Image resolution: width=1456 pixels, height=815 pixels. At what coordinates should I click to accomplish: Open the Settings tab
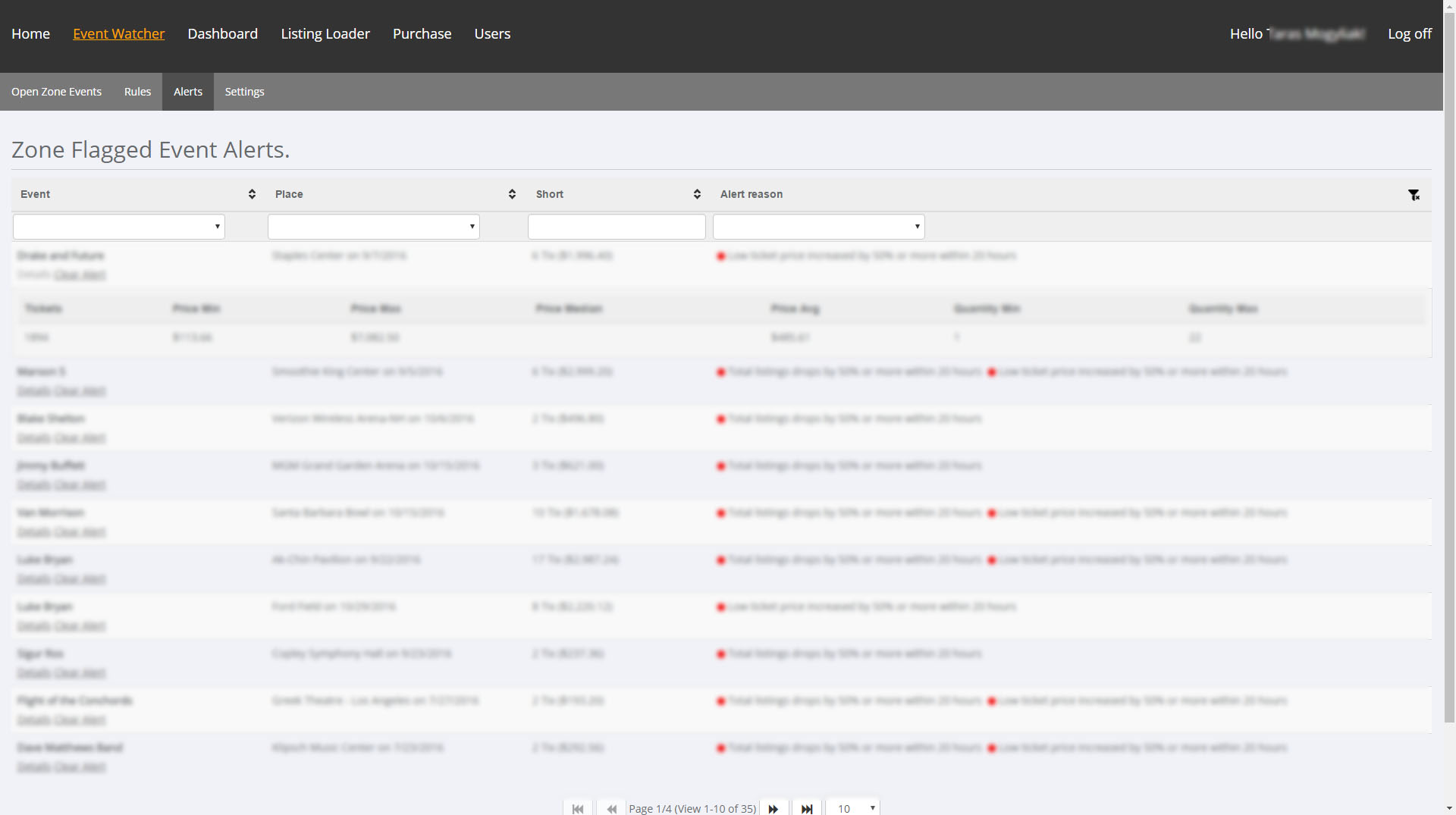click(x=244, y=92)
